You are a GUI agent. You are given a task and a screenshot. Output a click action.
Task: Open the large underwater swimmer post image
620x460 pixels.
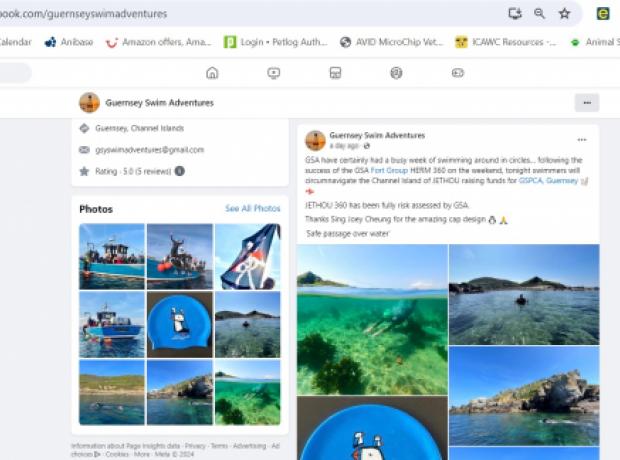[x=372, y=320]
